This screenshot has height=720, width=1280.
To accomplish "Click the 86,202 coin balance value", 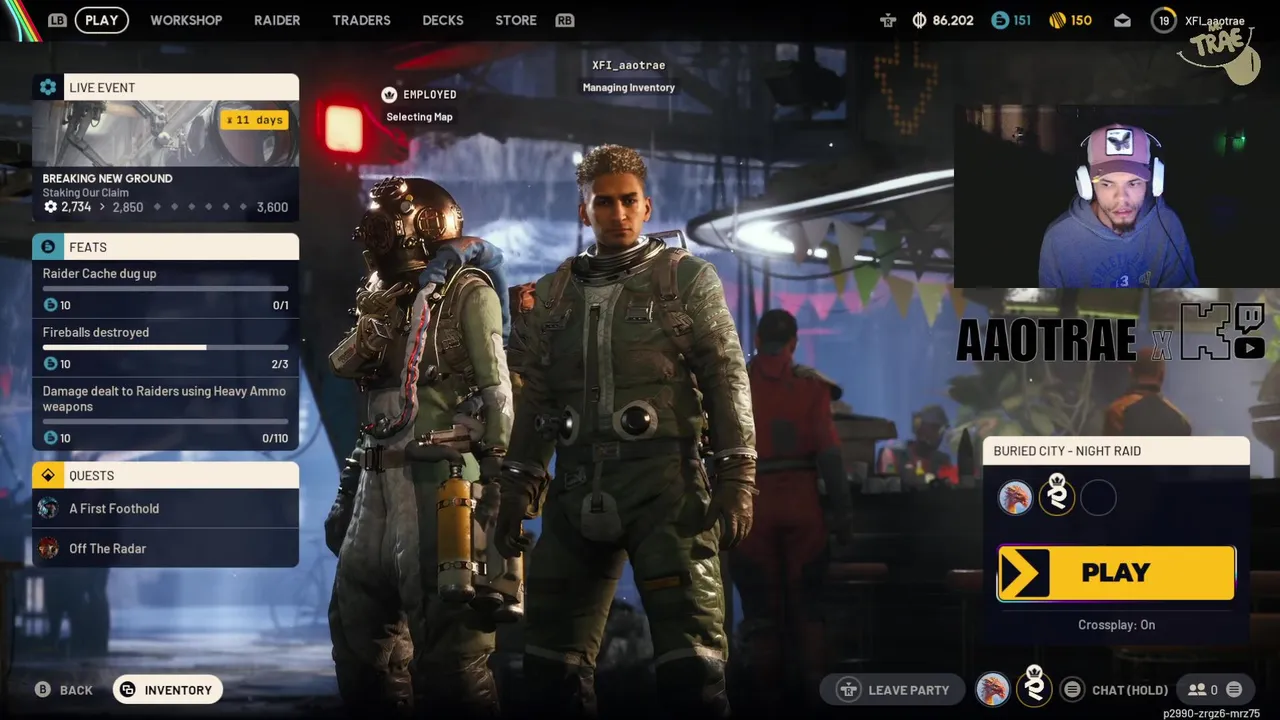I will (952, 20).
